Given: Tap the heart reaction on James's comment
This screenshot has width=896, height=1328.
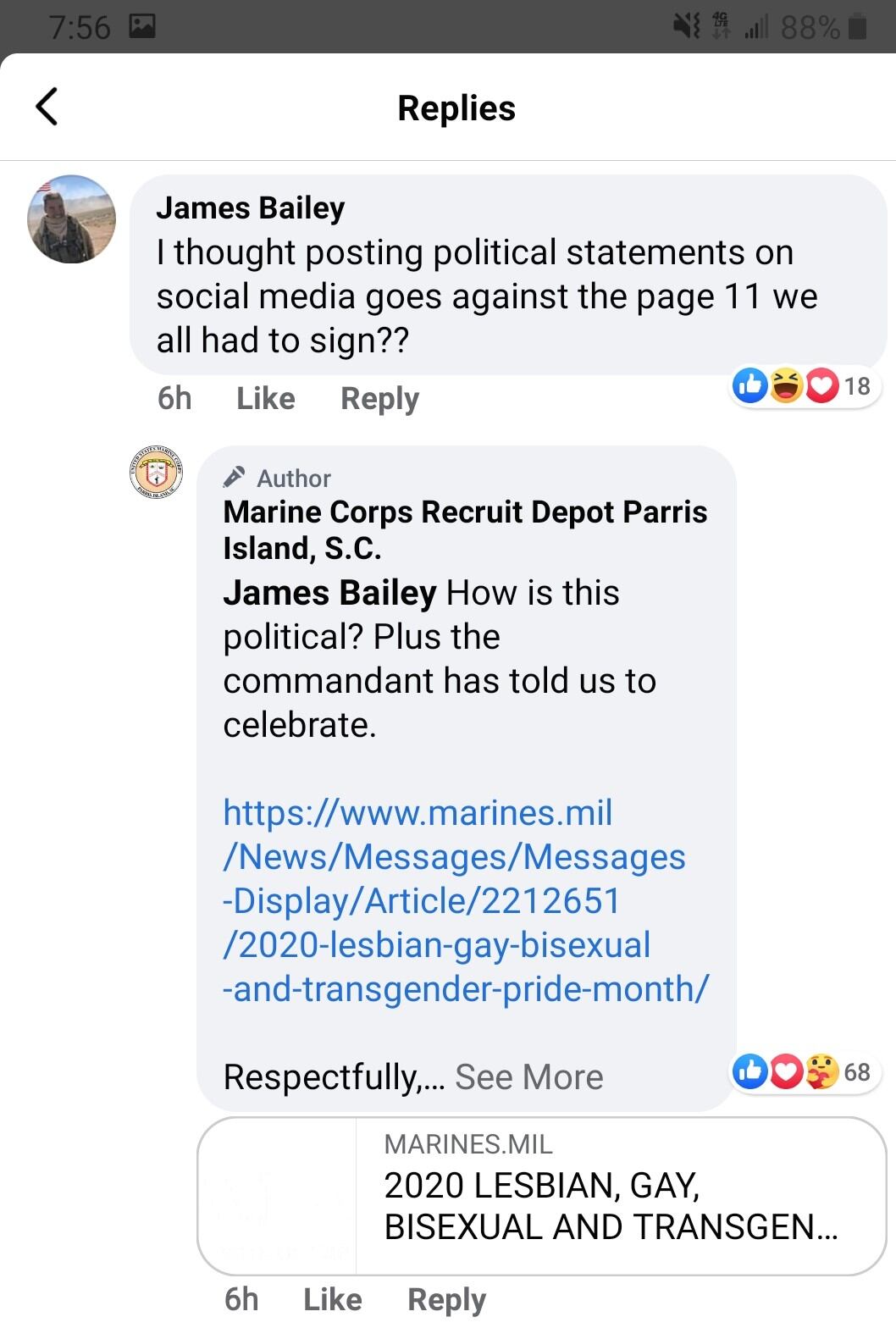Looking at the screenshot, I should (x=821, y=385).
